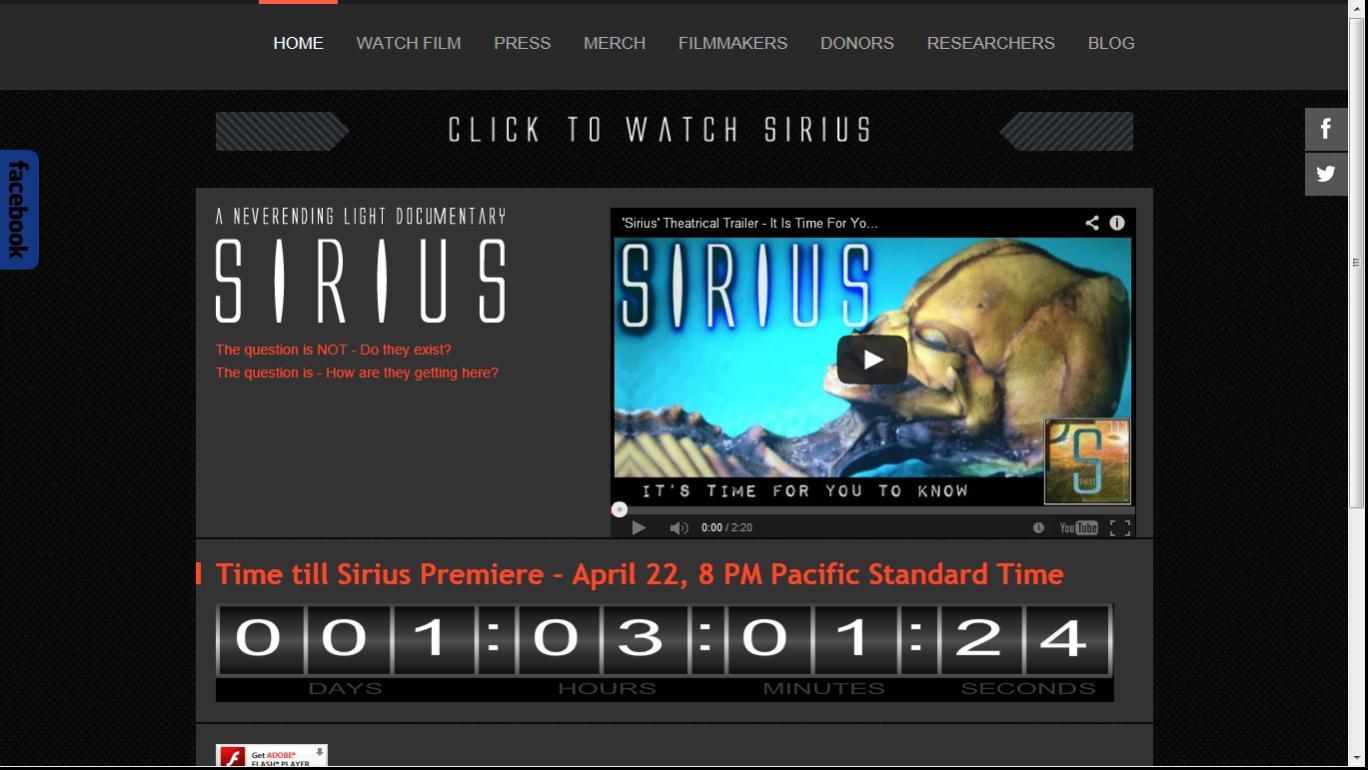Click the video progress bar scrubber
Screen dimensions: 1368x770
tap(619, 509)
